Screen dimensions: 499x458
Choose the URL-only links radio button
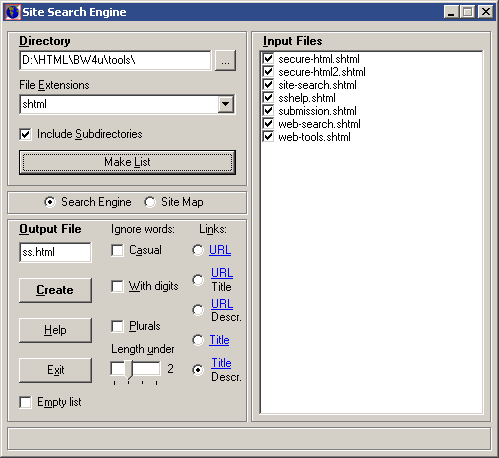pos(198,250)
